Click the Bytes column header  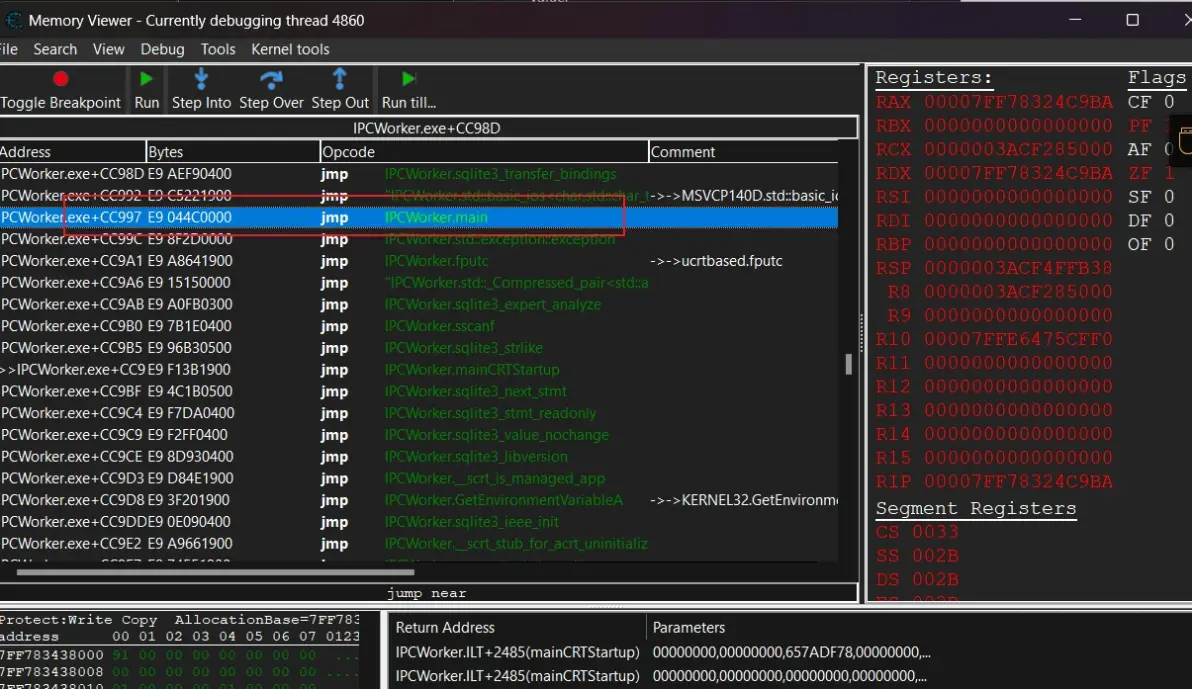click(233, 151)
